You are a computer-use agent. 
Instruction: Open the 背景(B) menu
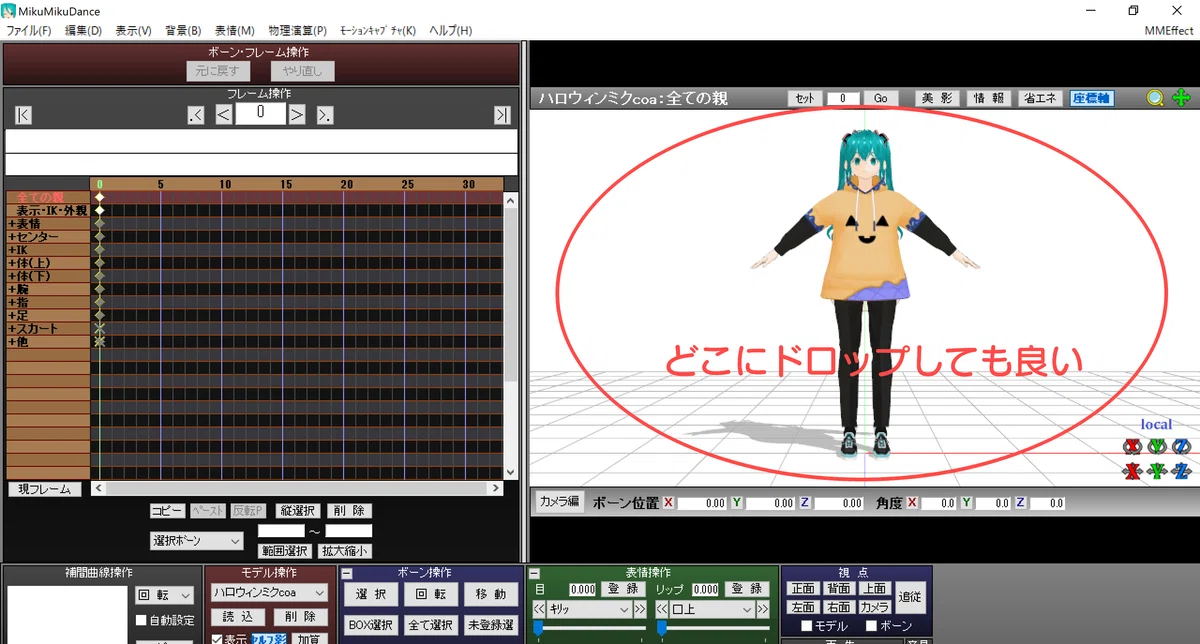click(x=183, y=30)
